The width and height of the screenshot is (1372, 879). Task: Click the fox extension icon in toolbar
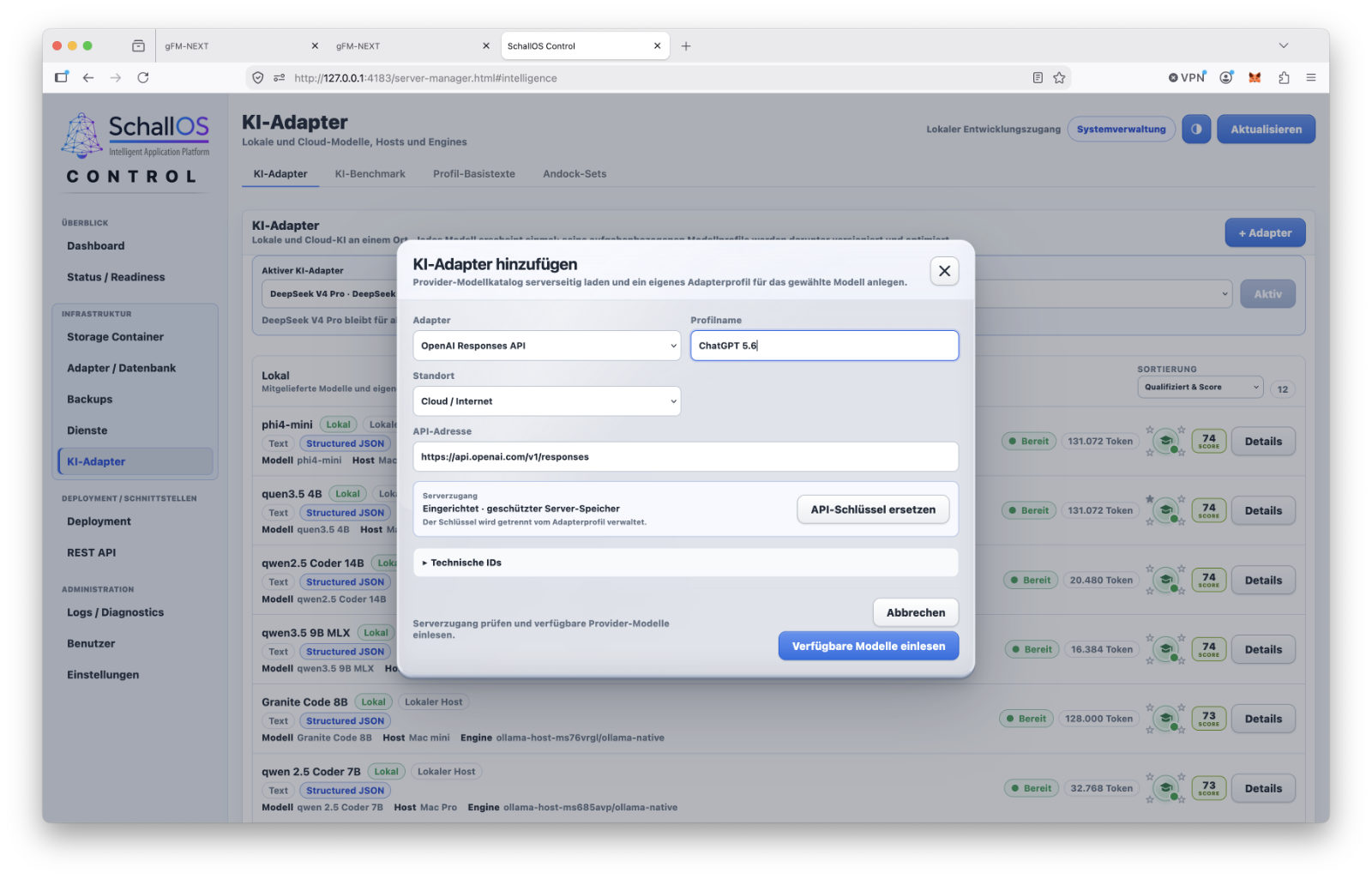(1255, 78)
